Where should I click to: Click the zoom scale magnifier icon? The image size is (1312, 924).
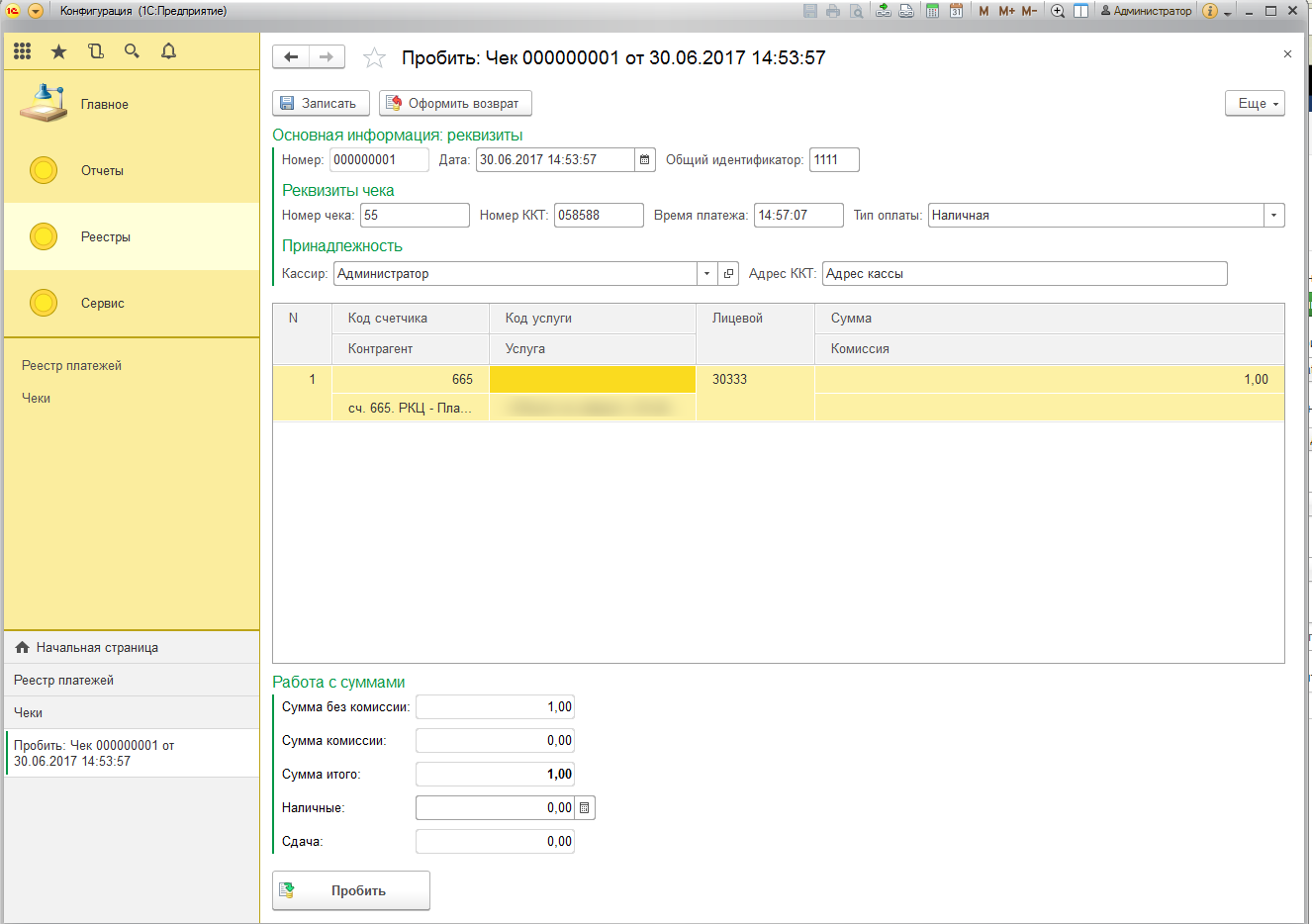(1058, 11)
